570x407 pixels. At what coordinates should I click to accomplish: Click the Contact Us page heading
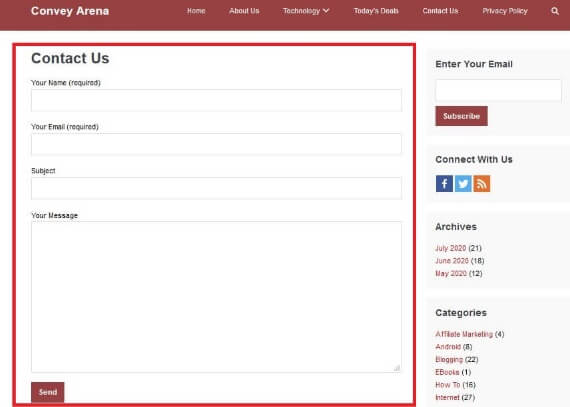tap(70, 59)
